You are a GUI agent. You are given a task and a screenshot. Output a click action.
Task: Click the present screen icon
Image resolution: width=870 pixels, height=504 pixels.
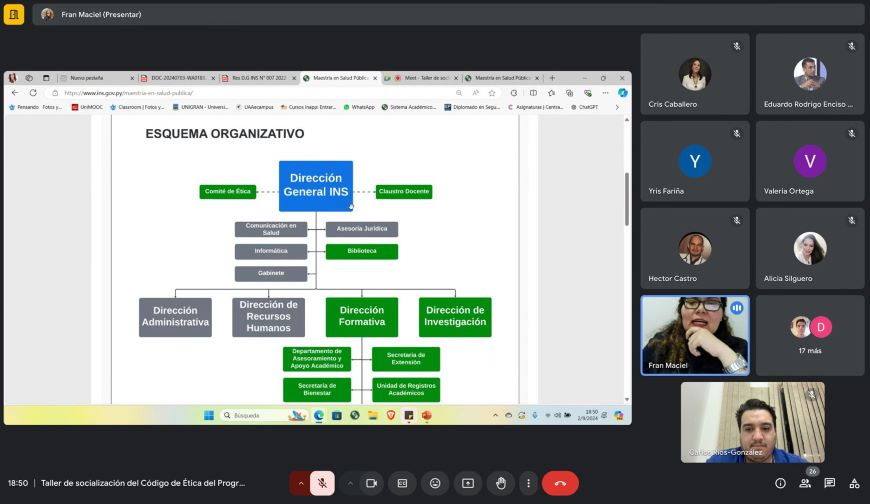point(468,483)
